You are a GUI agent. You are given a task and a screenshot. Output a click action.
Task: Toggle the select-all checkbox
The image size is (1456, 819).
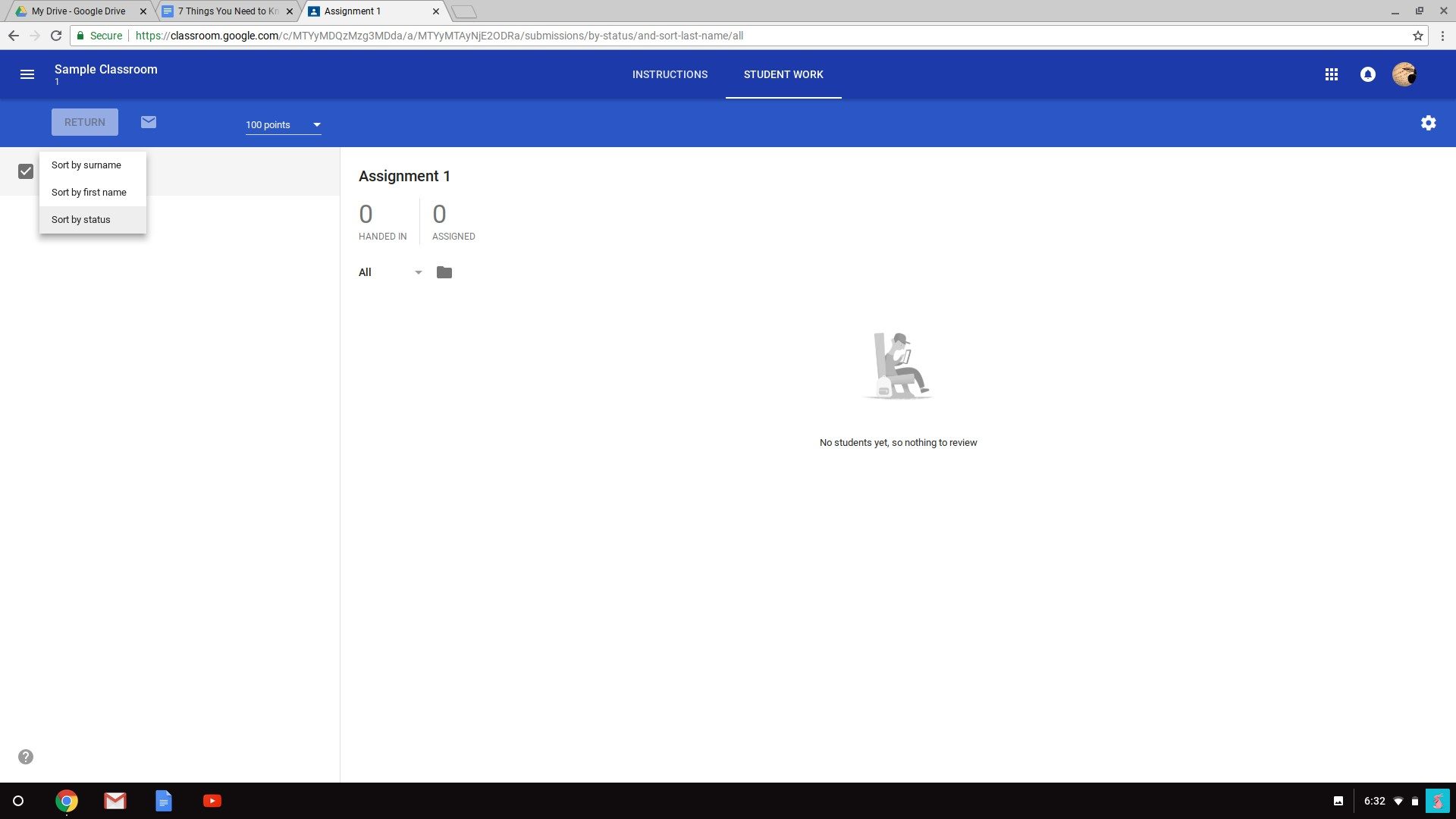[26, 171]
